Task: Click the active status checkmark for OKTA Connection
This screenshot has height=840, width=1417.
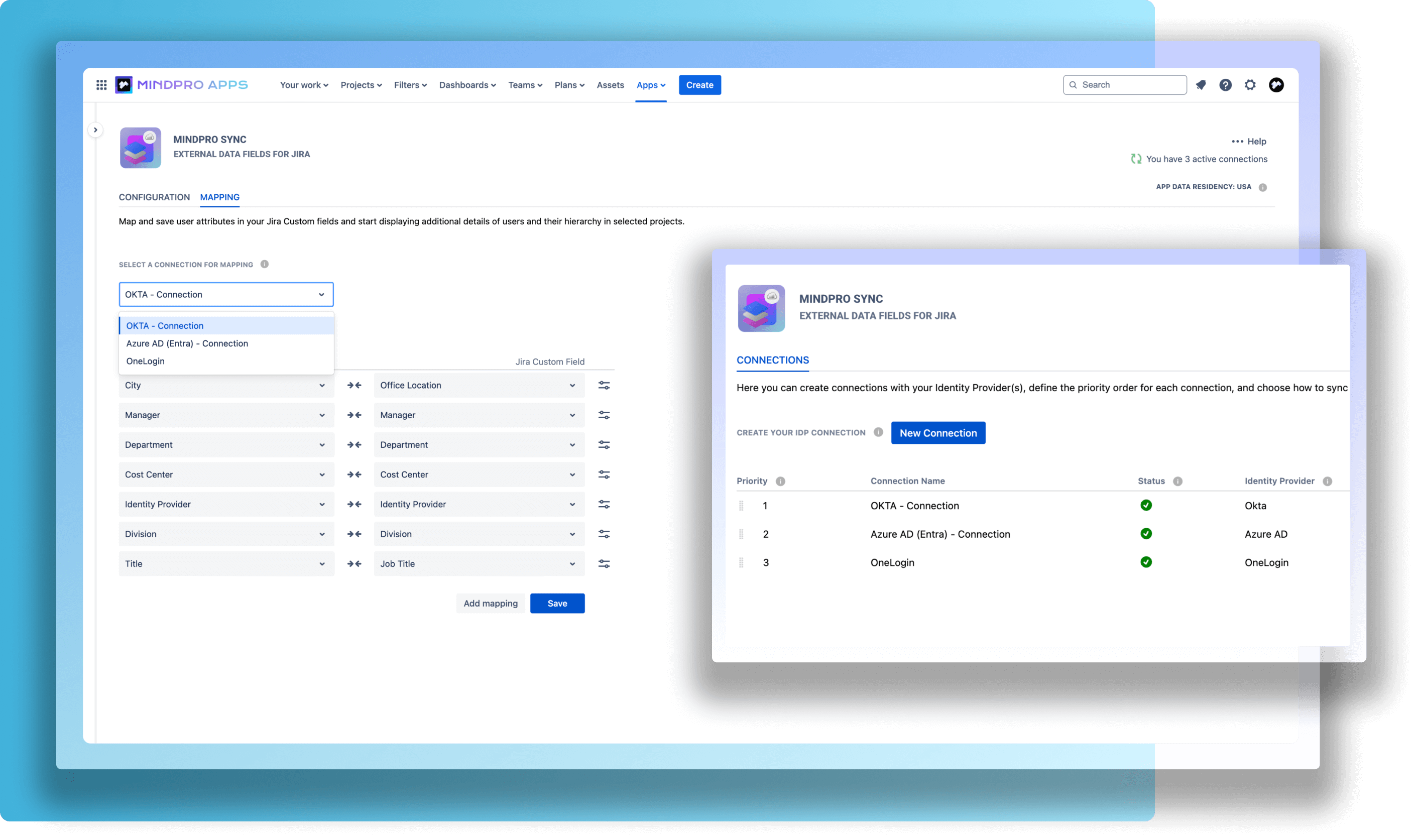Action: click(1147, 505)
